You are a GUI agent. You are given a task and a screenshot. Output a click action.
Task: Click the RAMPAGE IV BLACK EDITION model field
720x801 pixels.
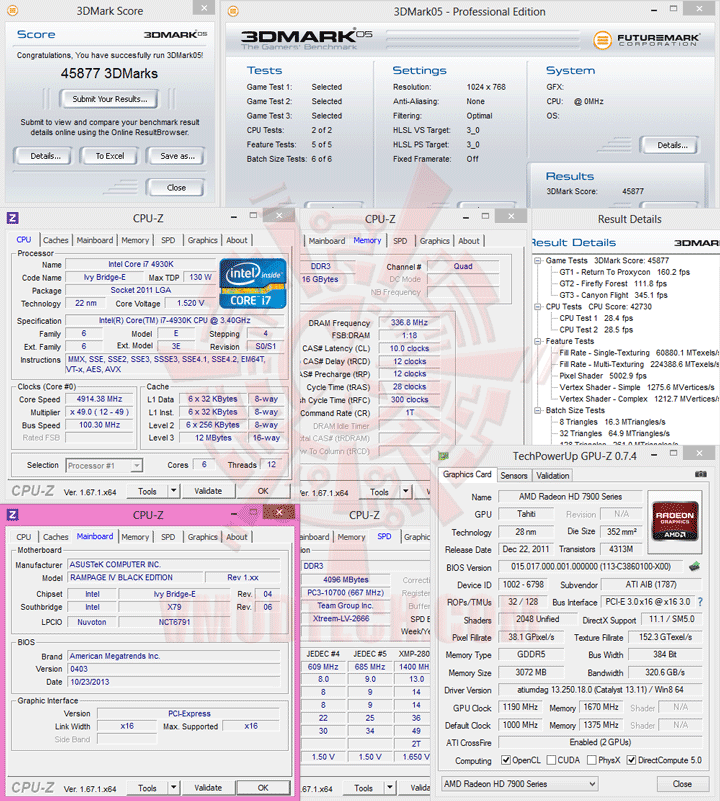[x=135, y=577]
